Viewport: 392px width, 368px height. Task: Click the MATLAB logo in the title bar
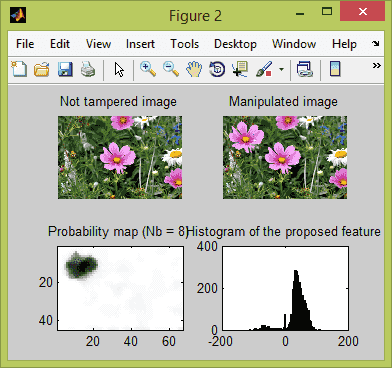pyautogui.click(x=18, y=15)
